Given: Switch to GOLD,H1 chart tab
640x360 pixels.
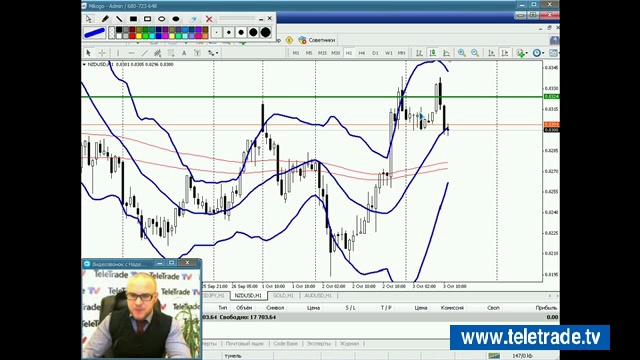Looking at the screenshot, I should (283, 296).
